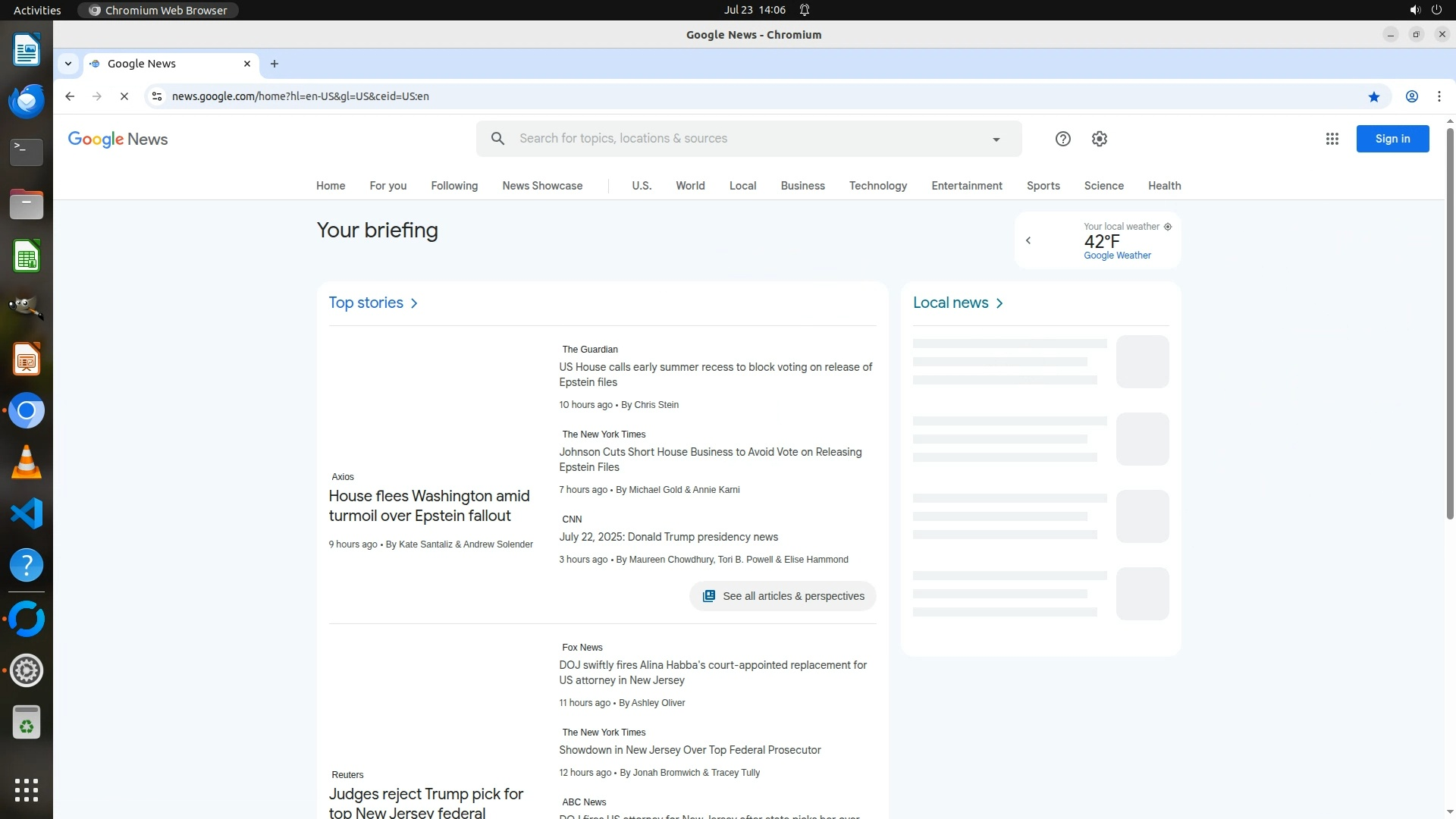
Task: Open the News settings gear
Action: [x=1099, y=139]
